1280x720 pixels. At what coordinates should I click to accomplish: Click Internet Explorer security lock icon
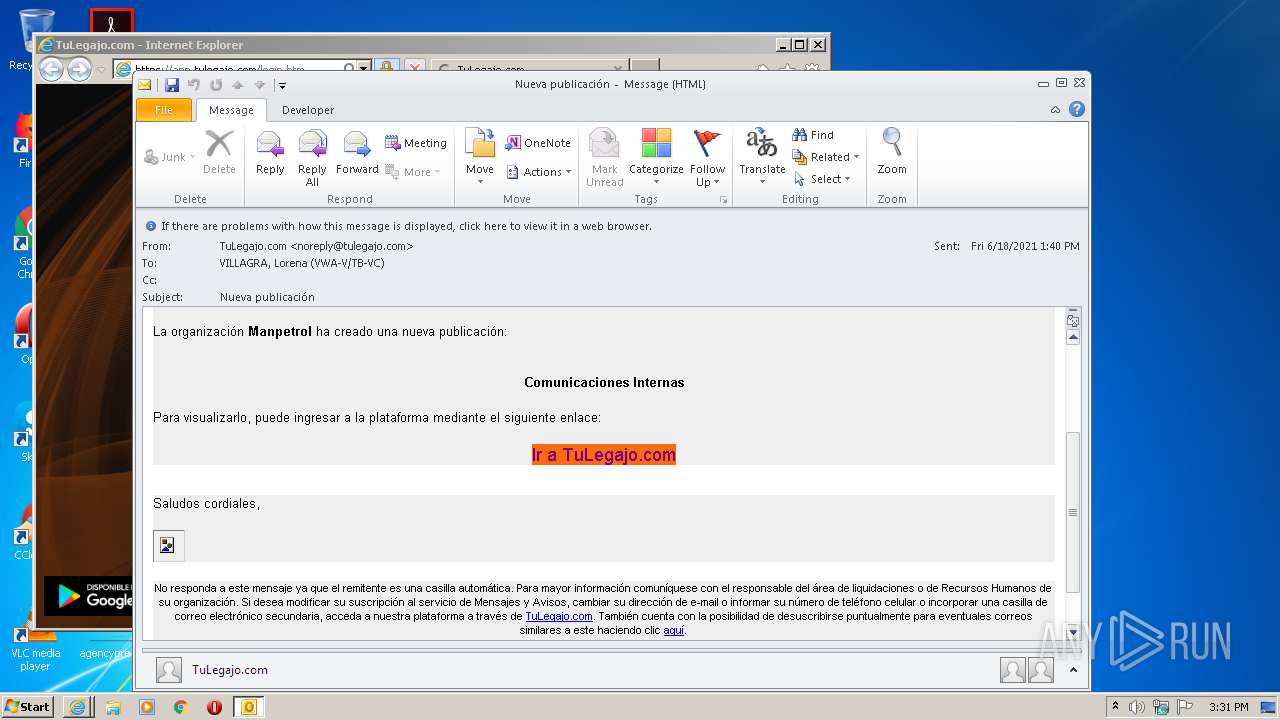(x=387, y=69)
